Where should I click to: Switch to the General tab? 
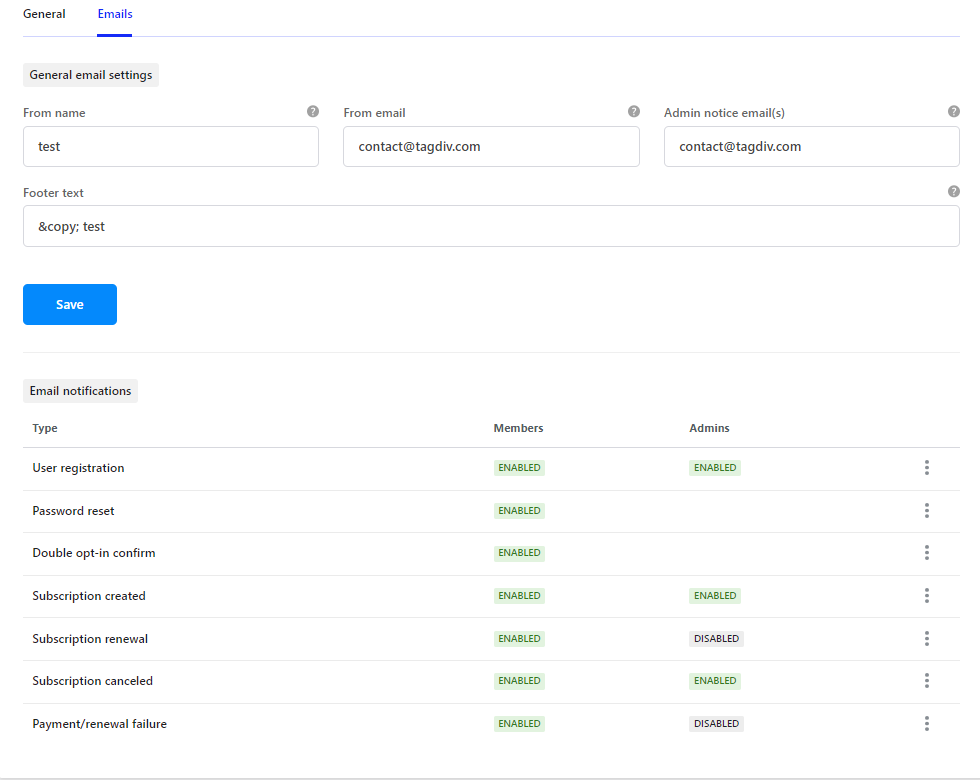44,14
